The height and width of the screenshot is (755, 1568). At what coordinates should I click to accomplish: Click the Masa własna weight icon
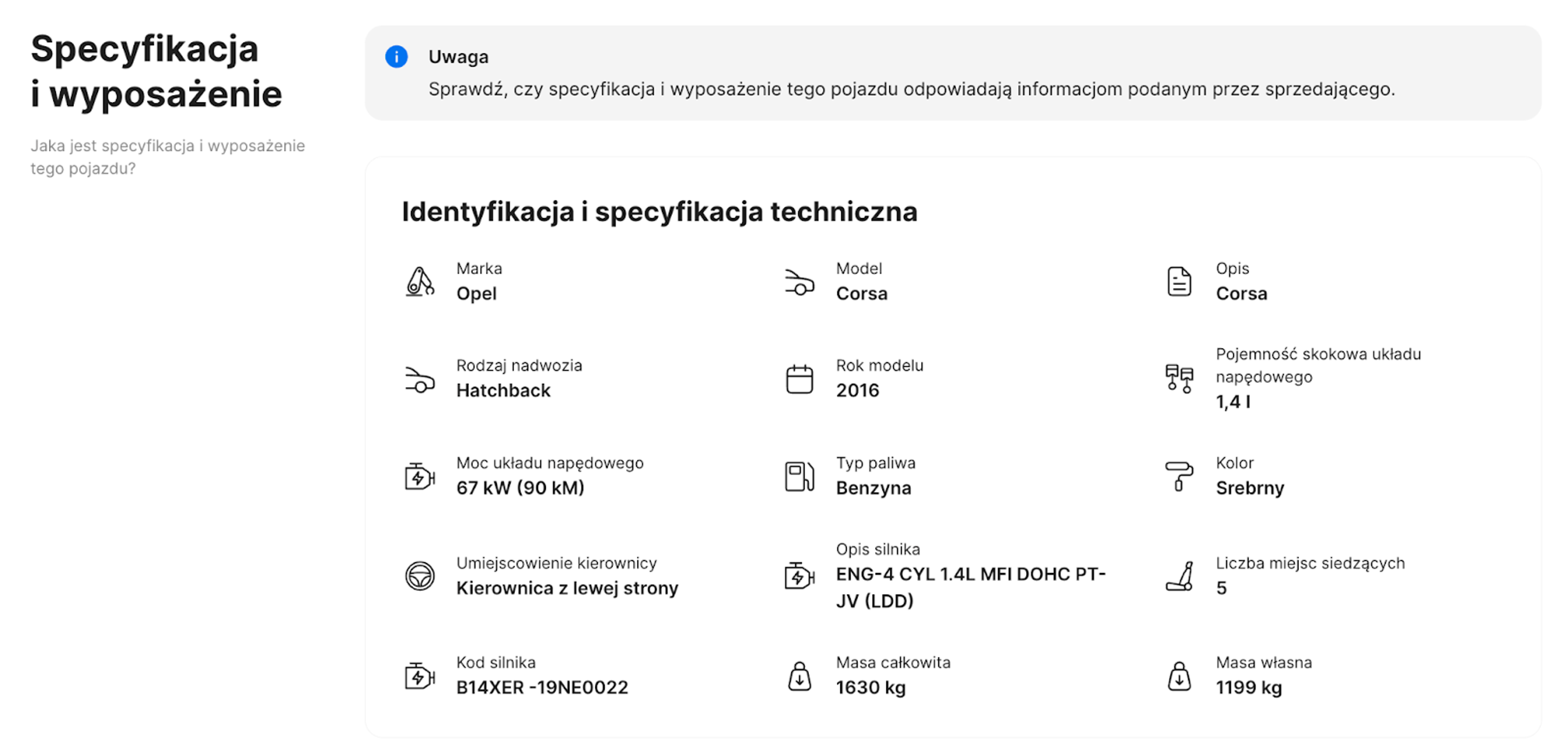1179,676
